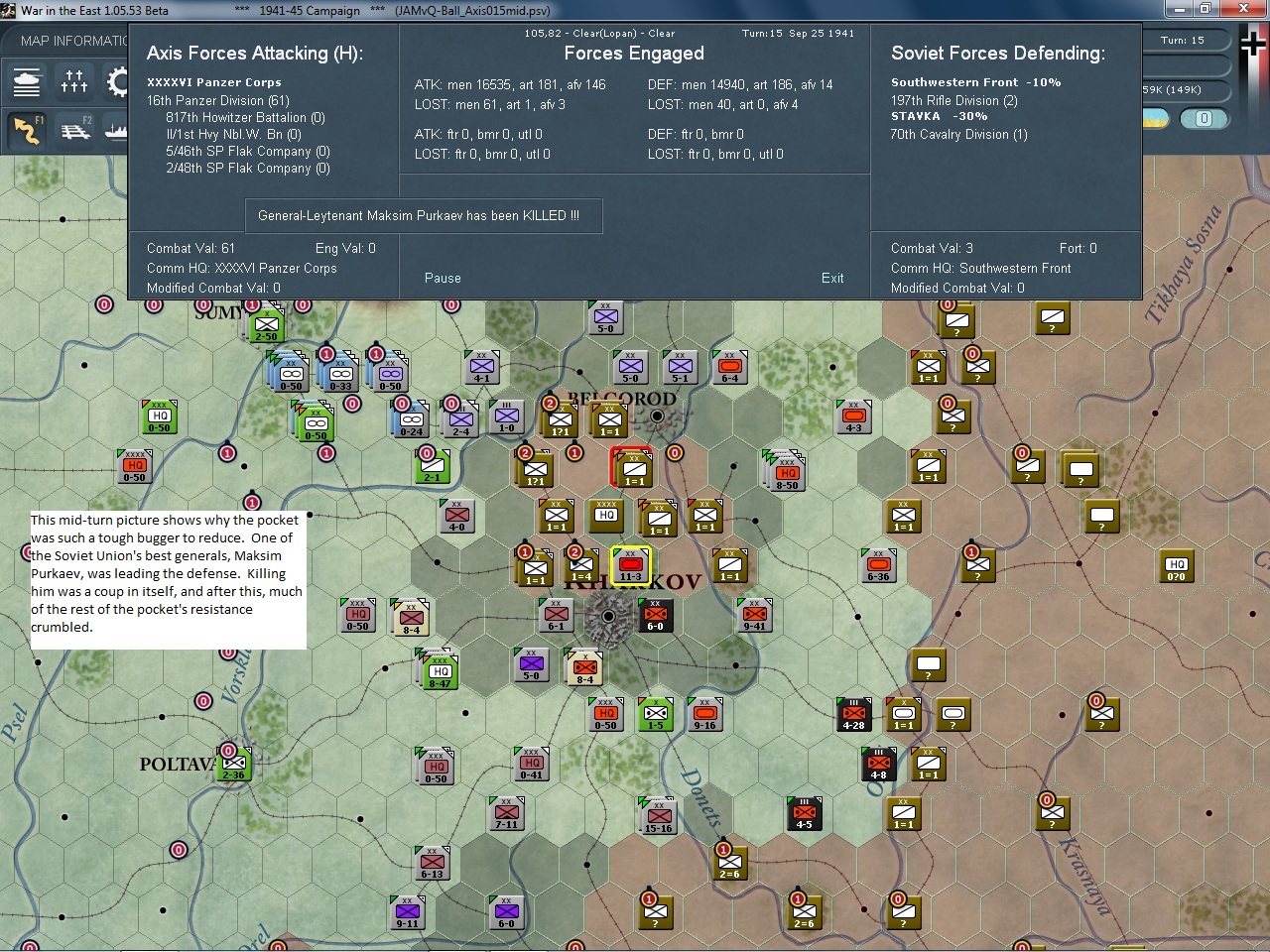Open the gear settings icon in toolbar

tap(117, 81)
